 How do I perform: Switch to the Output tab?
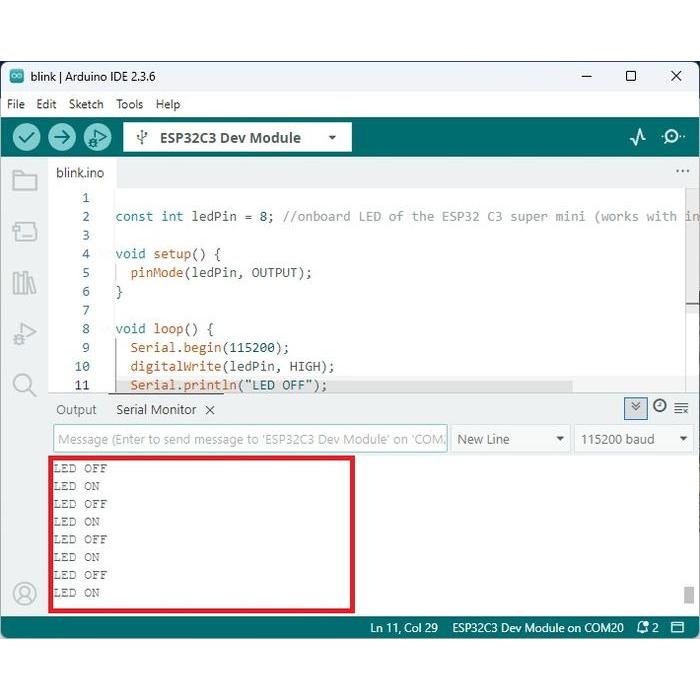[76, 410]
